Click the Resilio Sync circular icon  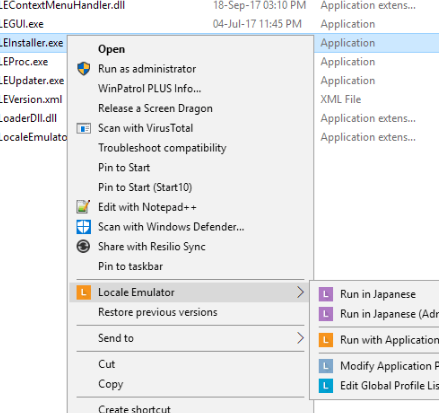(x=83, y=247)
